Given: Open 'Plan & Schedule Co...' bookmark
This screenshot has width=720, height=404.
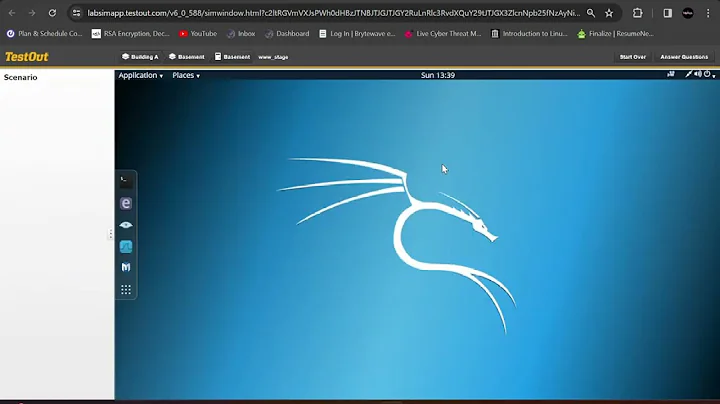Looking at the screenshot, I should point(45,34).
